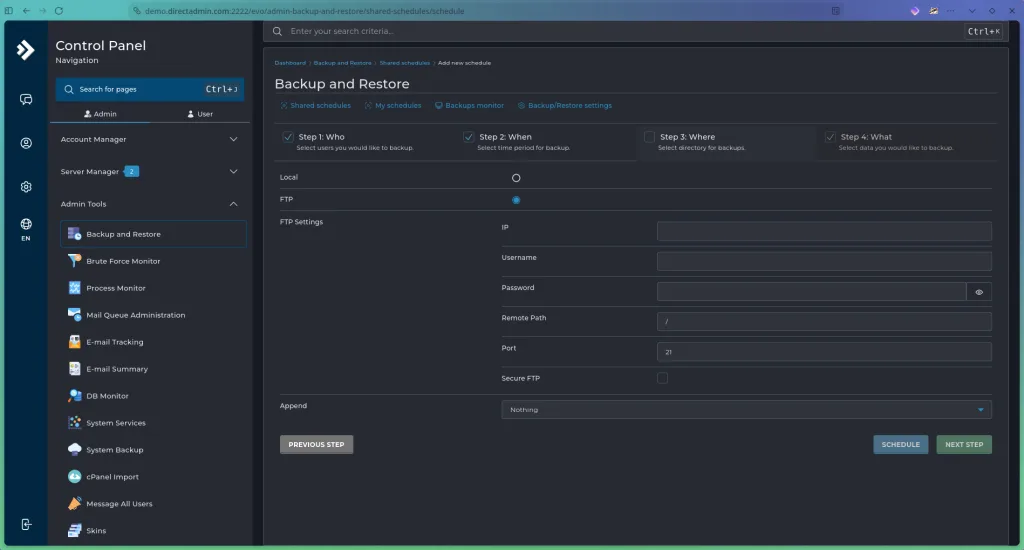
Task: Click the E-mail Summary icon
Action: (74, 368)
